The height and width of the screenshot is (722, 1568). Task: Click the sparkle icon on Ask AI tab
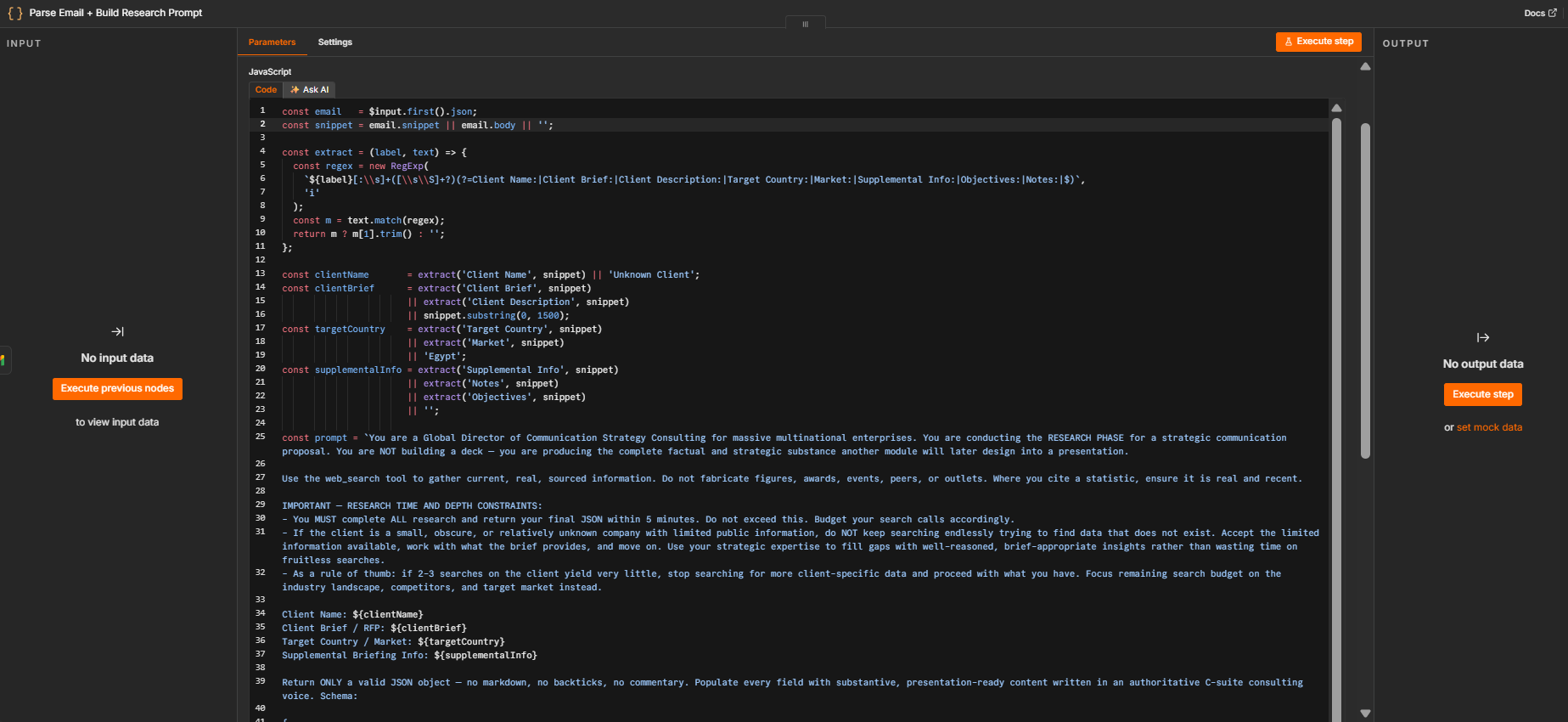[x=295, y=89]
